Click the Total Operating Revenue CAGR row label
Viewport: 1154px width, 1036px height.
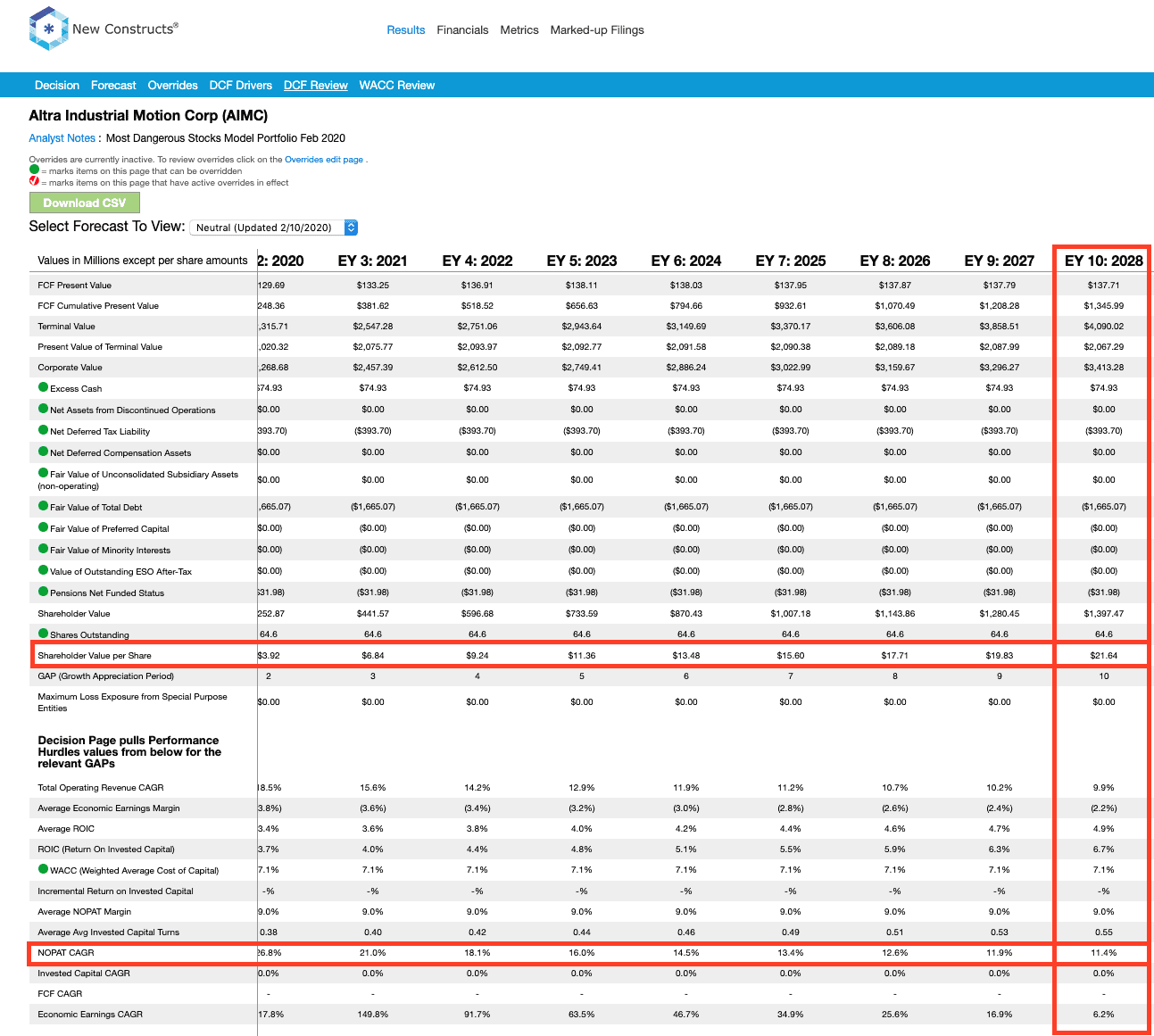click(101, 788)
